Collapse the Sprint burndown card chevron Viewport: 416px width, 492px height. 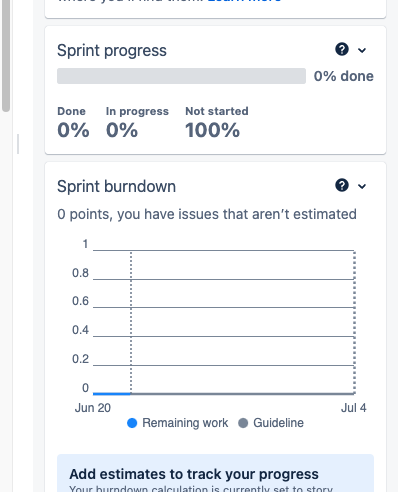coord(362,186)
